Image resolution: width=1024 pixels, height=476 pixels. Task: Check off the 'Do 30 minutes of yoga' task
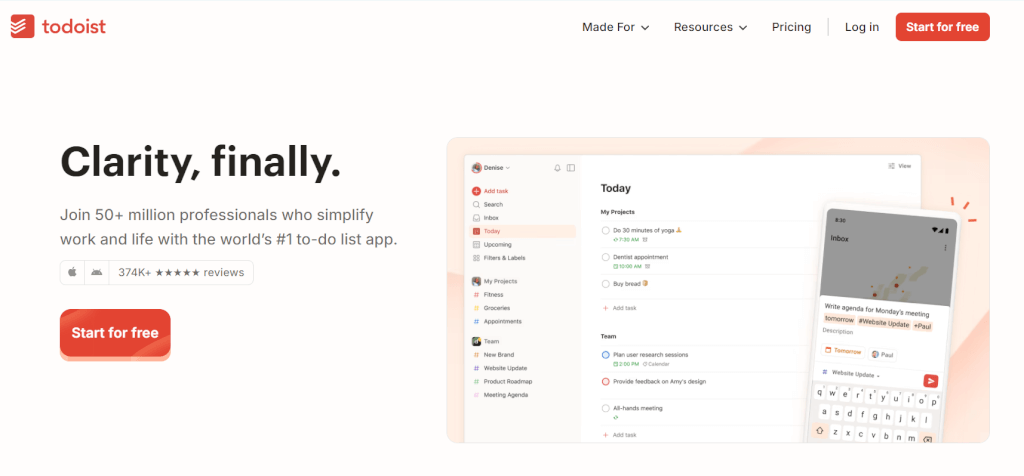(x=606, y=230)
